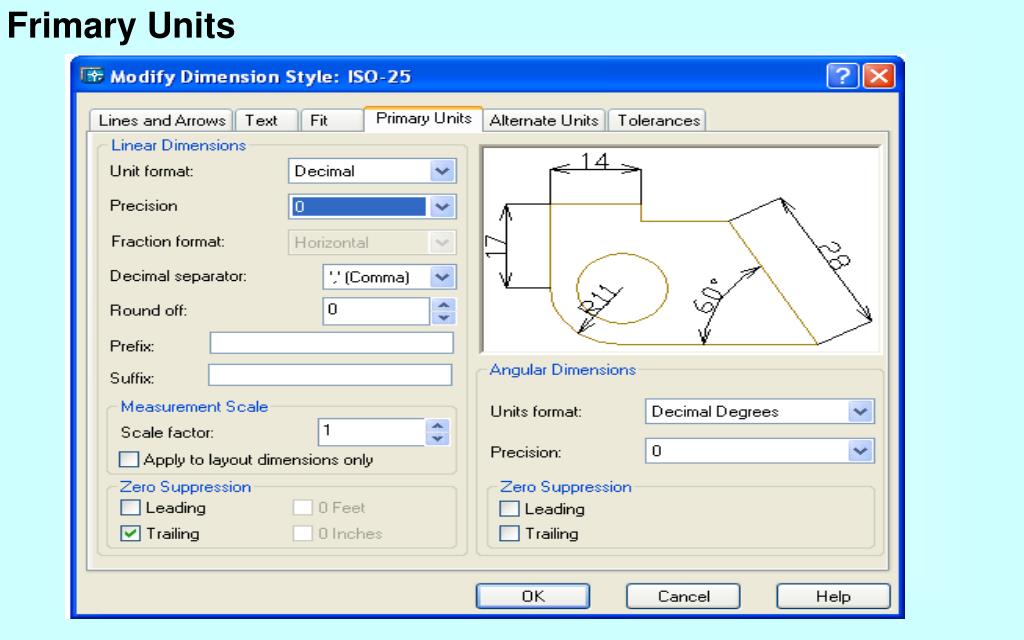Screen dimensions: 1024x640
Task: Click into the Prefix text field
Action: [x=332, y=343]
